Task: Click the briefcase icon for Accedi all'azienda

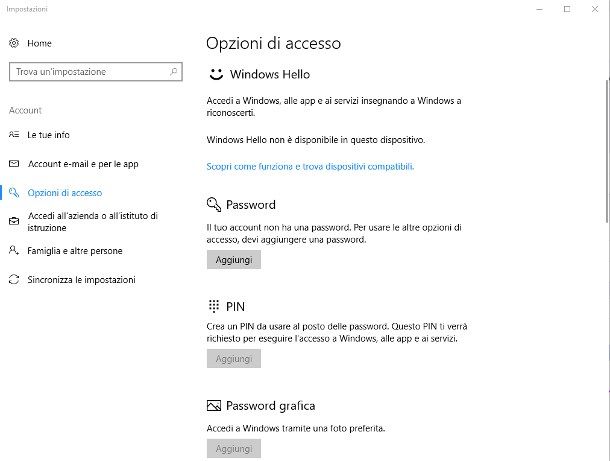Action: point(14,221)
